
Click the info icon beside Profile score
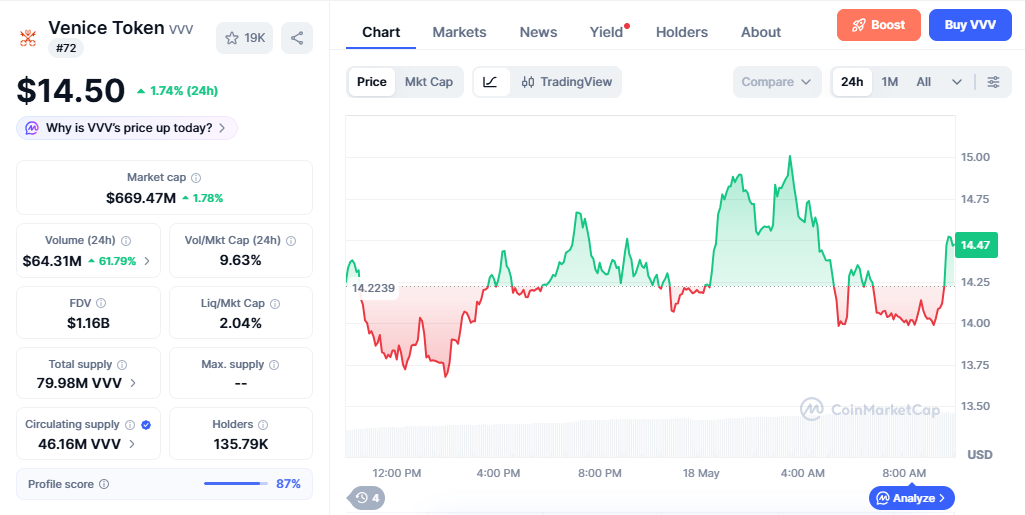(104, 484)
